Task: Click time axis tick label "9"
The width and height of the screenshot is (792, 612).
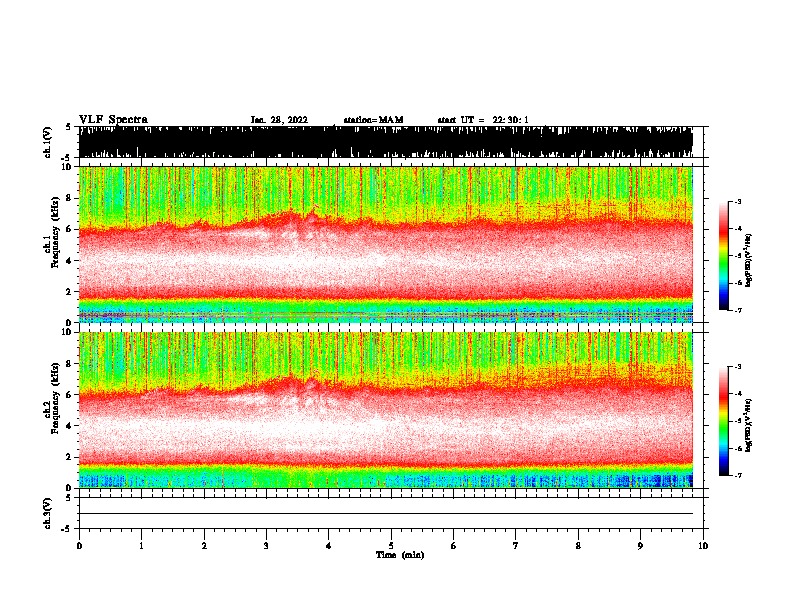Action: point(640,546)
